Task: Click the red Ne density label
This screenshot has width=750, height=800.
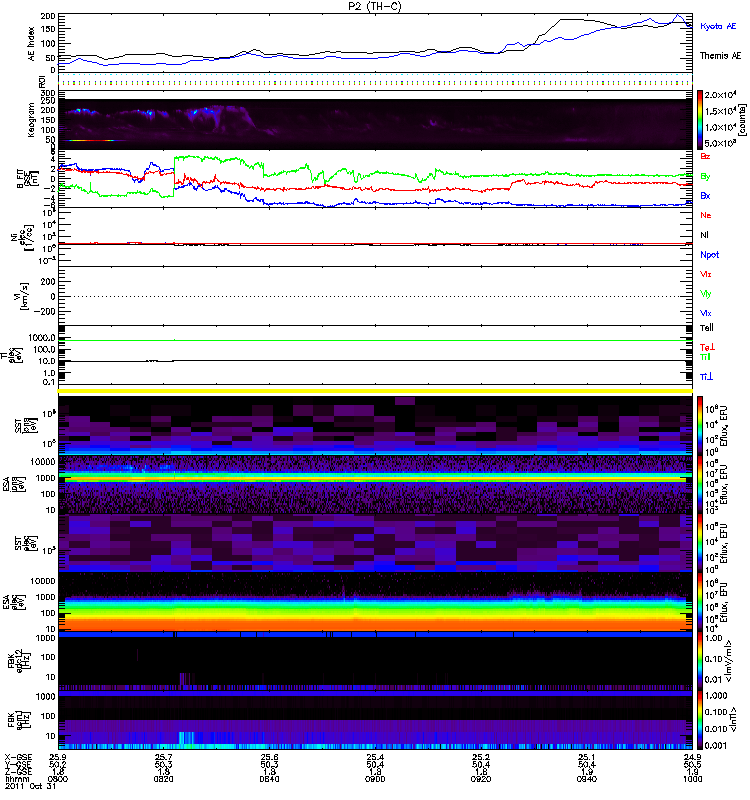Action: pos(705,215)
